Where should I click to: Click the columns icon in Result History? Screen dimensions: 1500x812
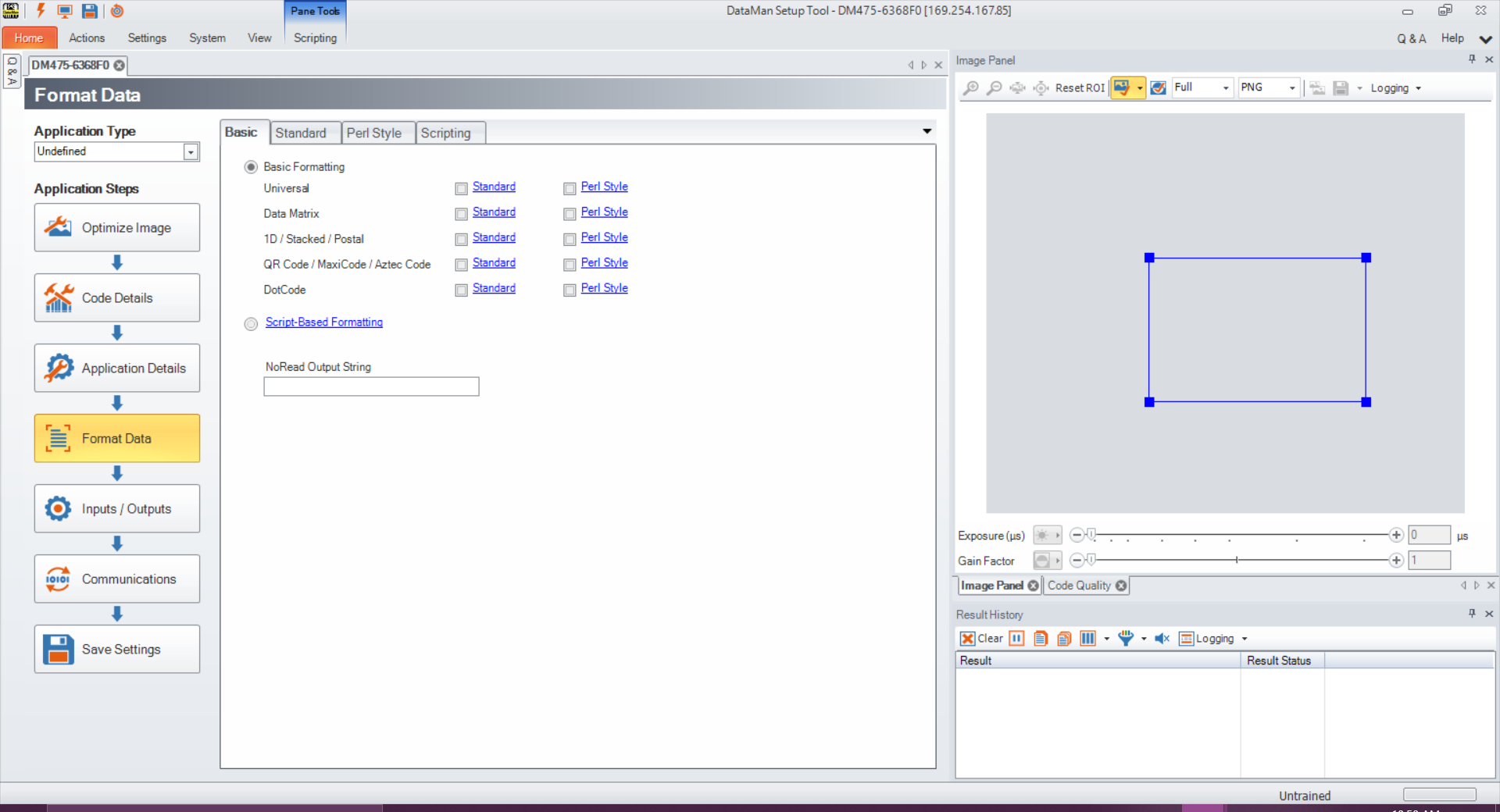tap(1087, 639)
